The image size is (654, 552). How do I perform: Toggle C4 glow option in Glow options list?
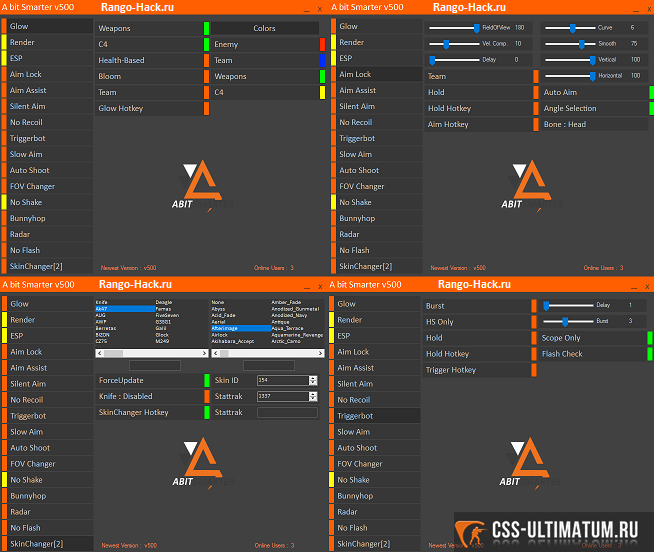152,44
